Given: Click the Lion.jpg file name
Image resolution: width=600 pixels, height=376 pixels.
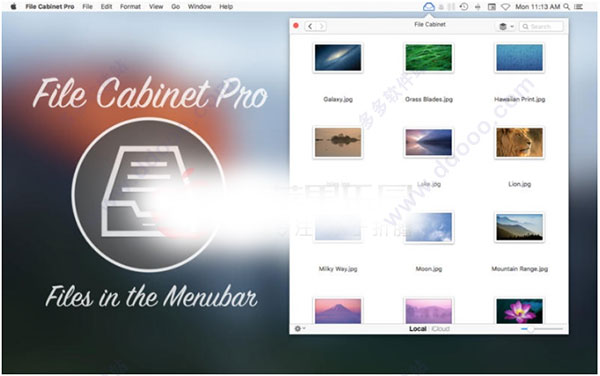Looking at the screenshot, I should pos(519,184).
